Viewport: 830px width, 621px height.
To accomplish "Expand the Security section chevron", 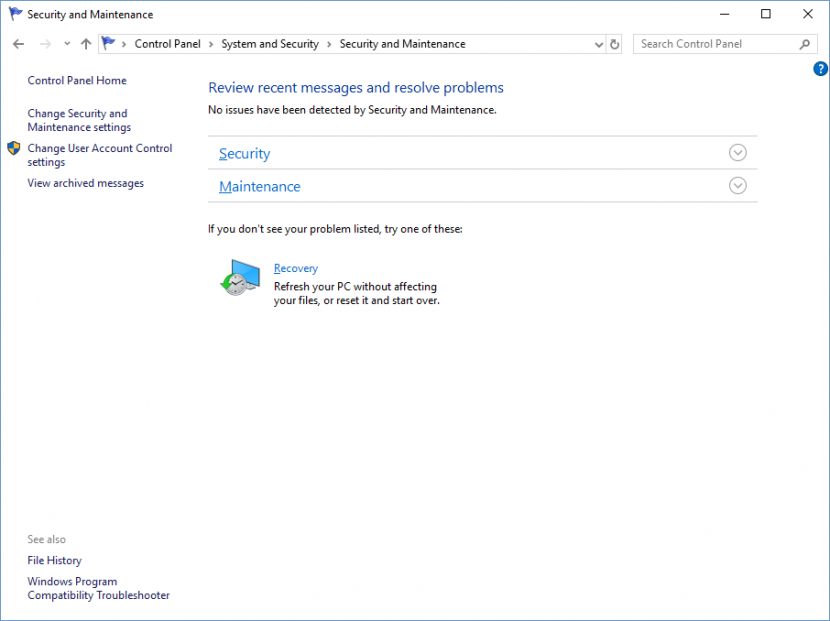I will pos(737,152).
